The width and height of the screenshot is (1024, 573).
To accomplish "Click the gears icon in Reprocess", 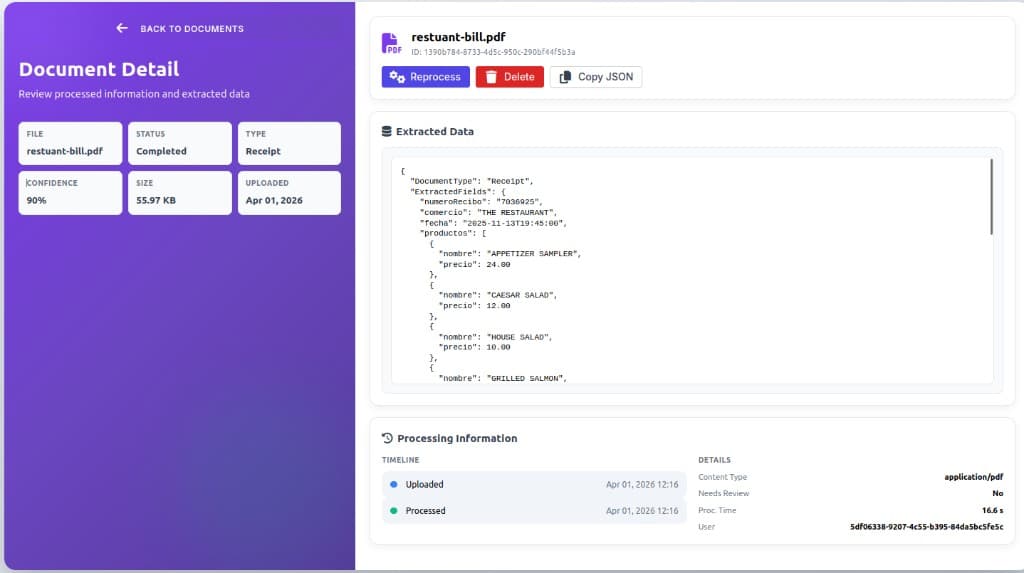I will click(x=396, y=77).
